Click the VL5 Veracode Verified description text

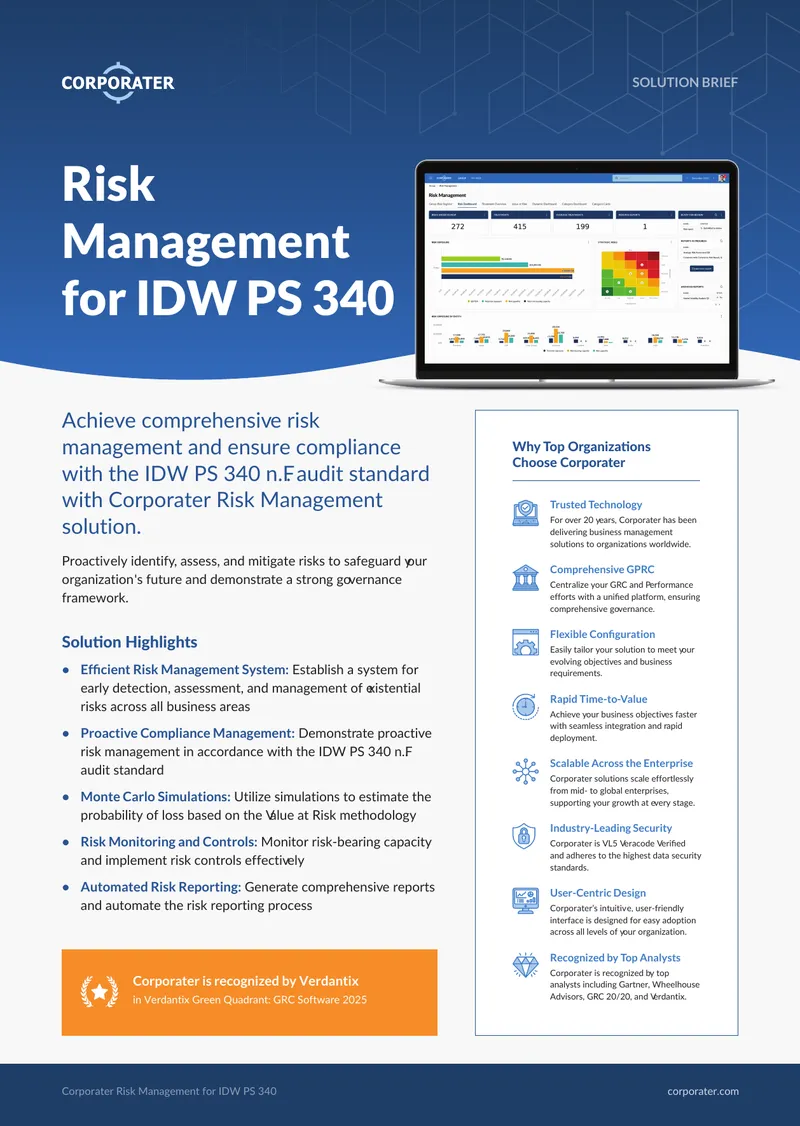[x=625, y=855]
